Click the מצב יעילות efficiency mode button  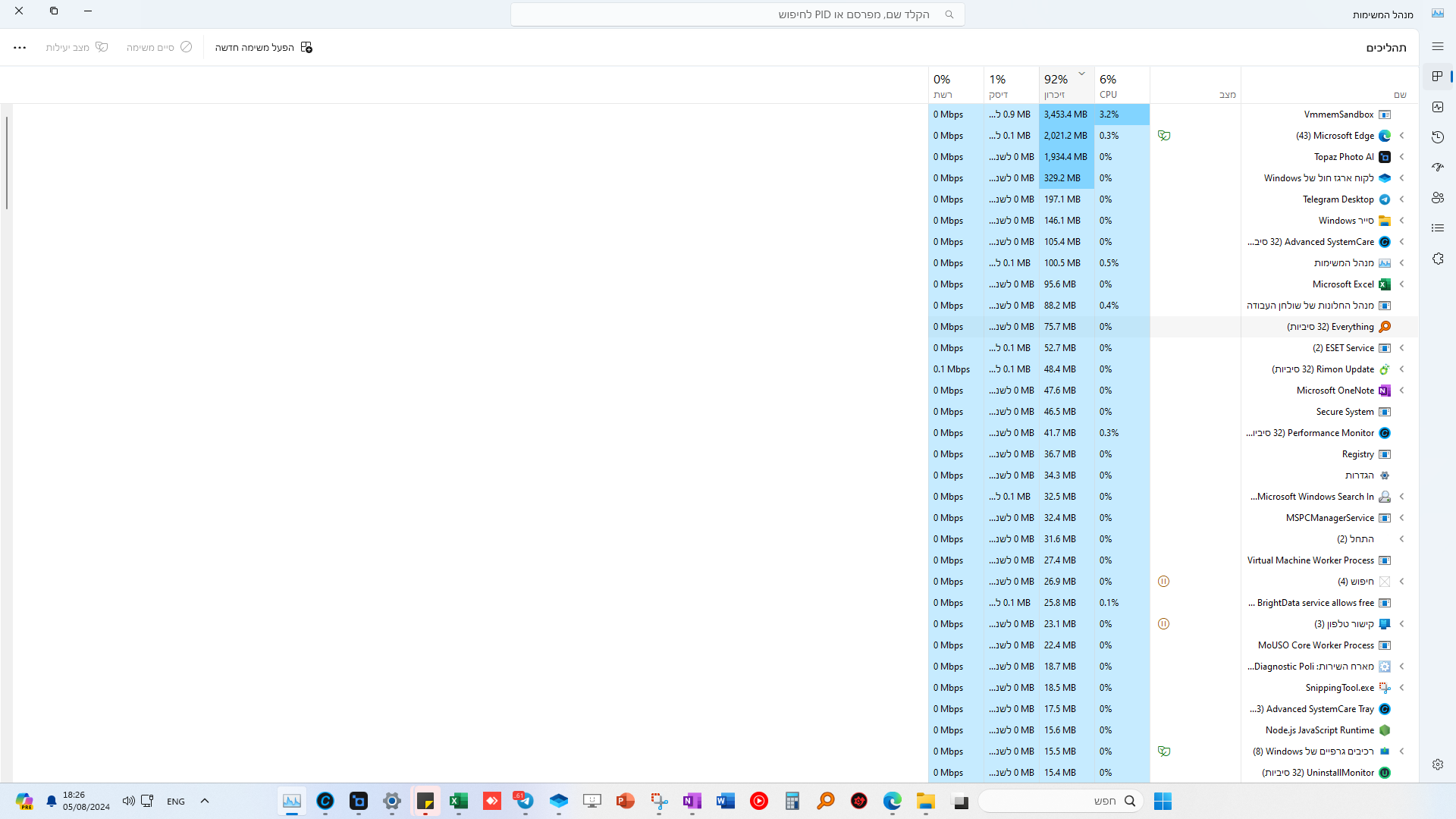coord(77,47)
